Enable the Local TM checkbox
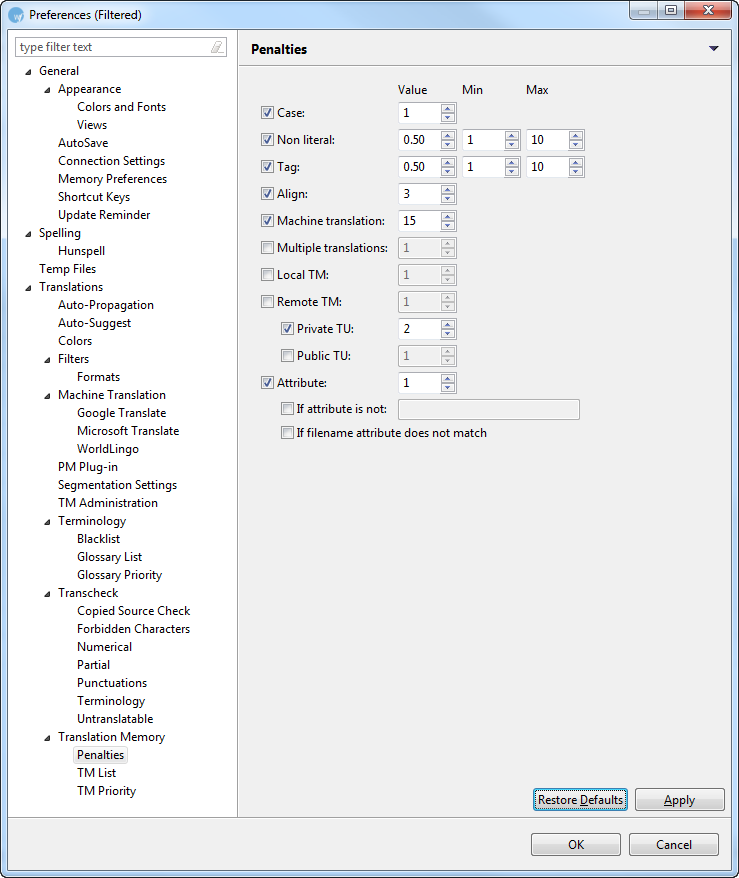 [x=268, y=274]
